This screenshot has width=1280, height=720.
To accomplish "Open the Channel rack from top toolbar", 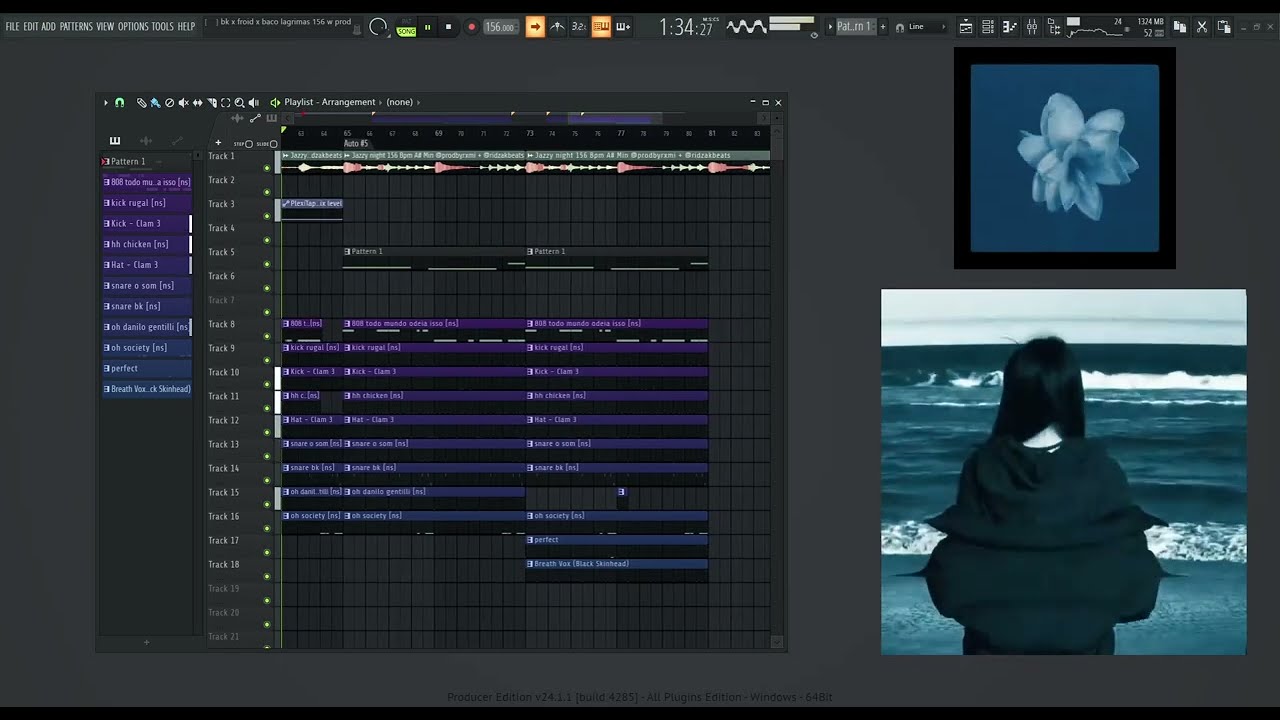I will (x=987, y=27).
